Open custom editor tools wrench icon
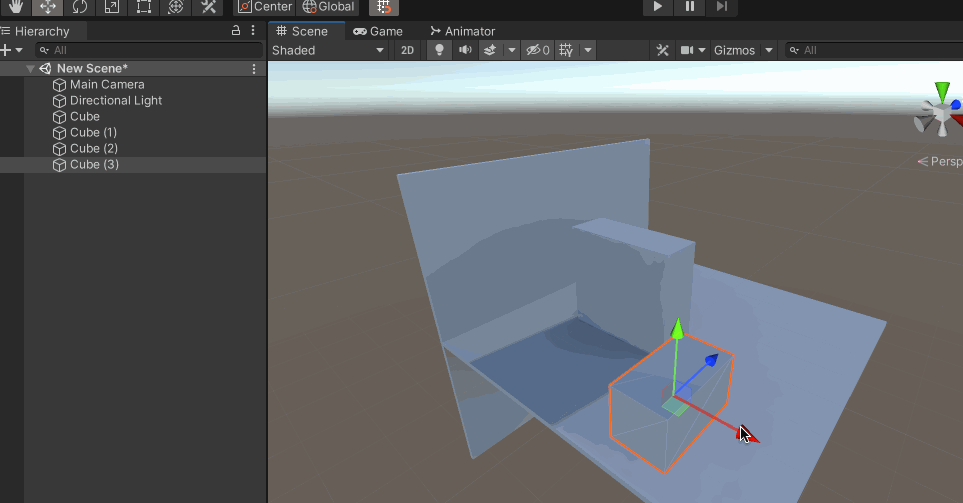Viewport: 963px width, 503px height. click(x=208, y=7)
